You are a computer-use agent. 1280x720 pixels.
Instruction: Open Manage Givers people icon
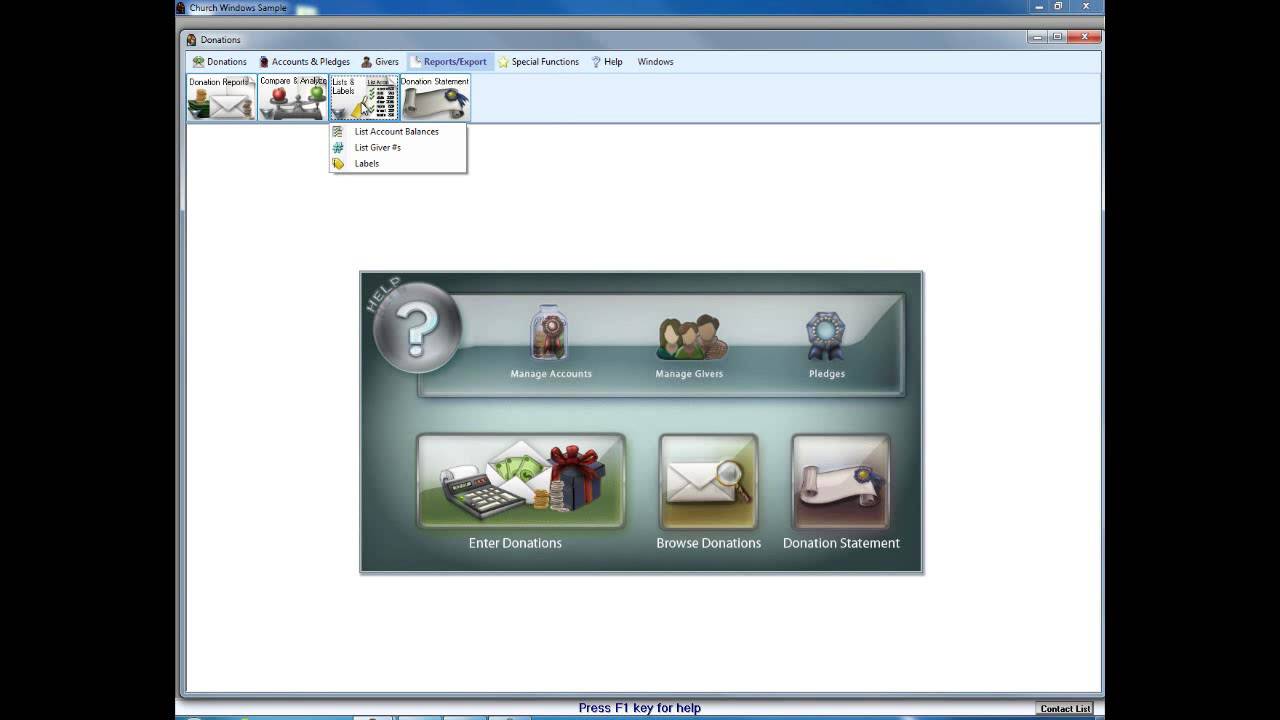pos(689,338)
